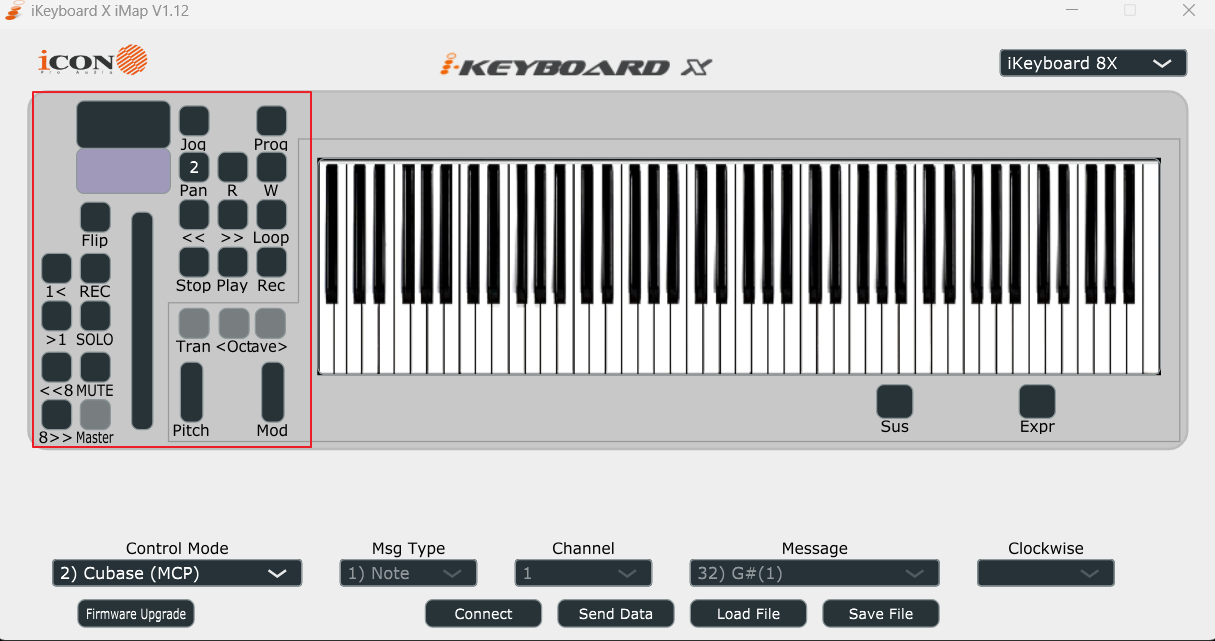Click the Send Data button
Image resolution: width=1215 pixels, height=641 pixels.
click(615, 614)
